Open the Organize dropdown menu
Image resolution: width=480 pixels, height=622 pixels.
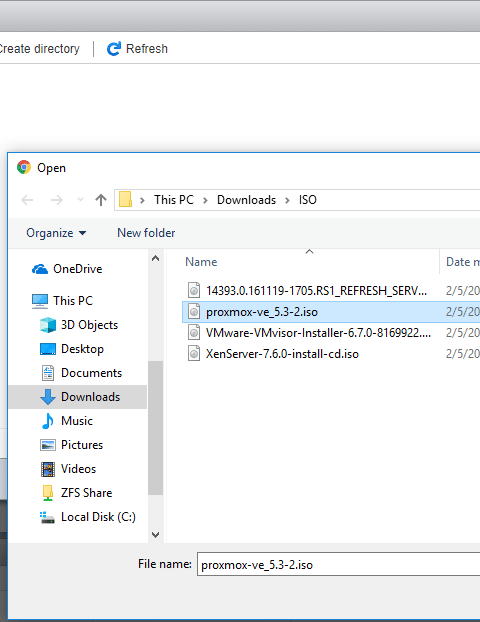tap(56, 233)
